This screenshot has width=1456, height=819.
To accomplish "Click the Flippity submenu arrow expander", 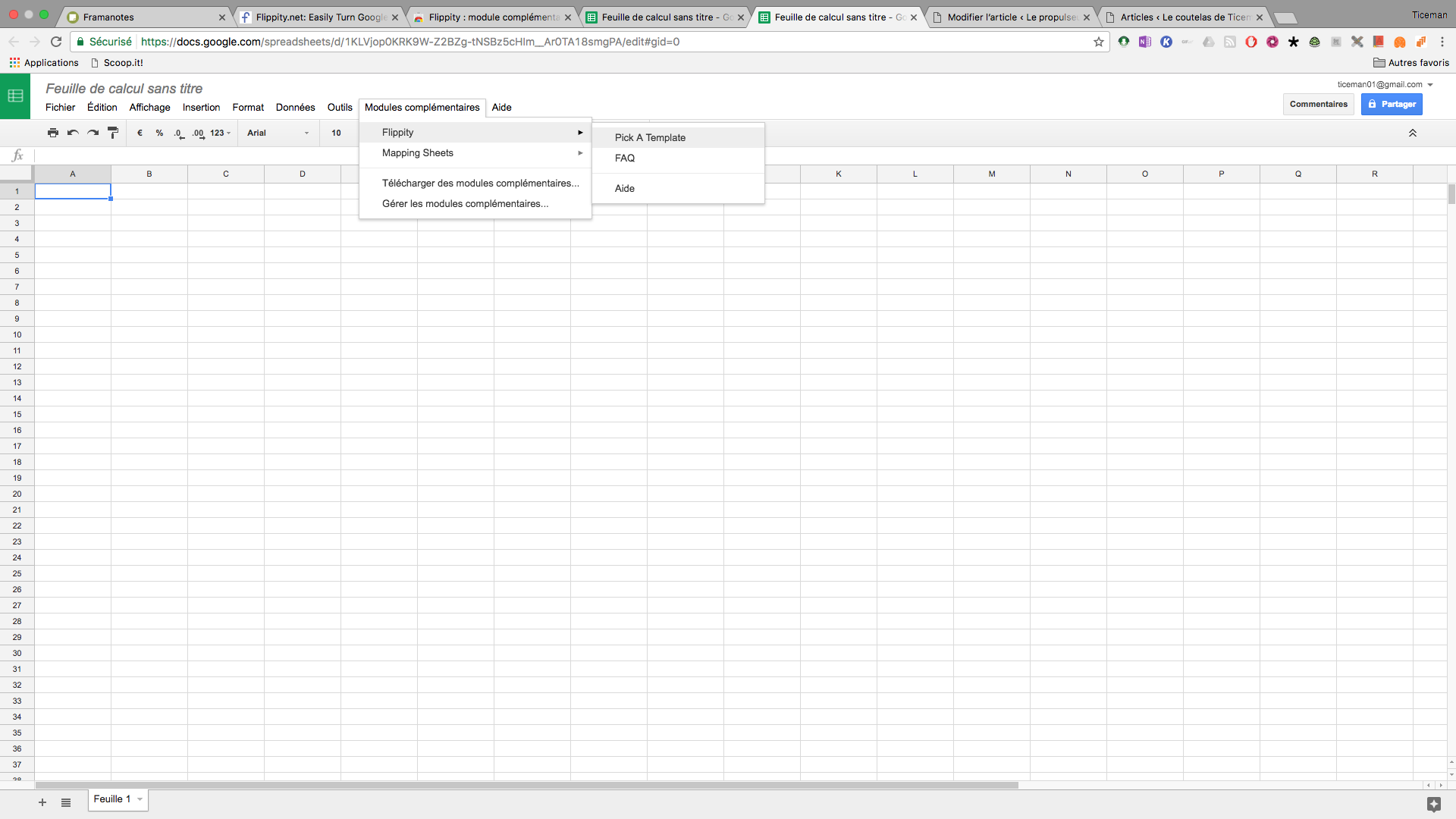I will coord(581,131).
